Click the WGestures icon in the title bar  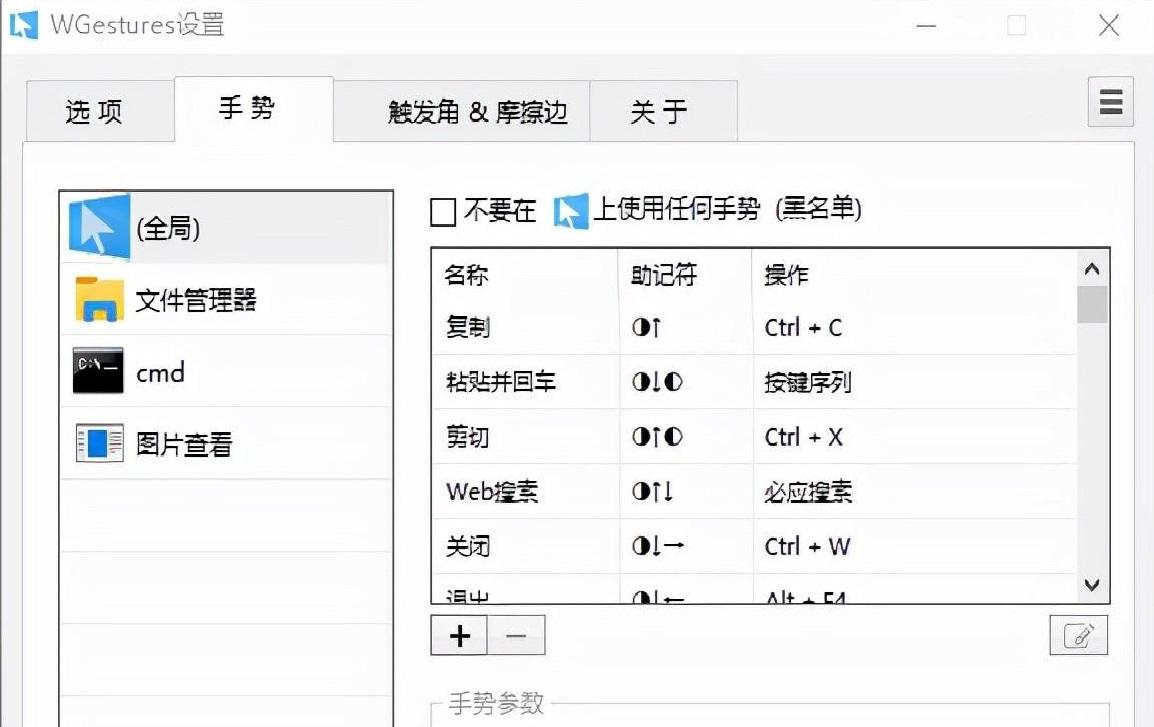pyautogui.click(x=23, y=24)
